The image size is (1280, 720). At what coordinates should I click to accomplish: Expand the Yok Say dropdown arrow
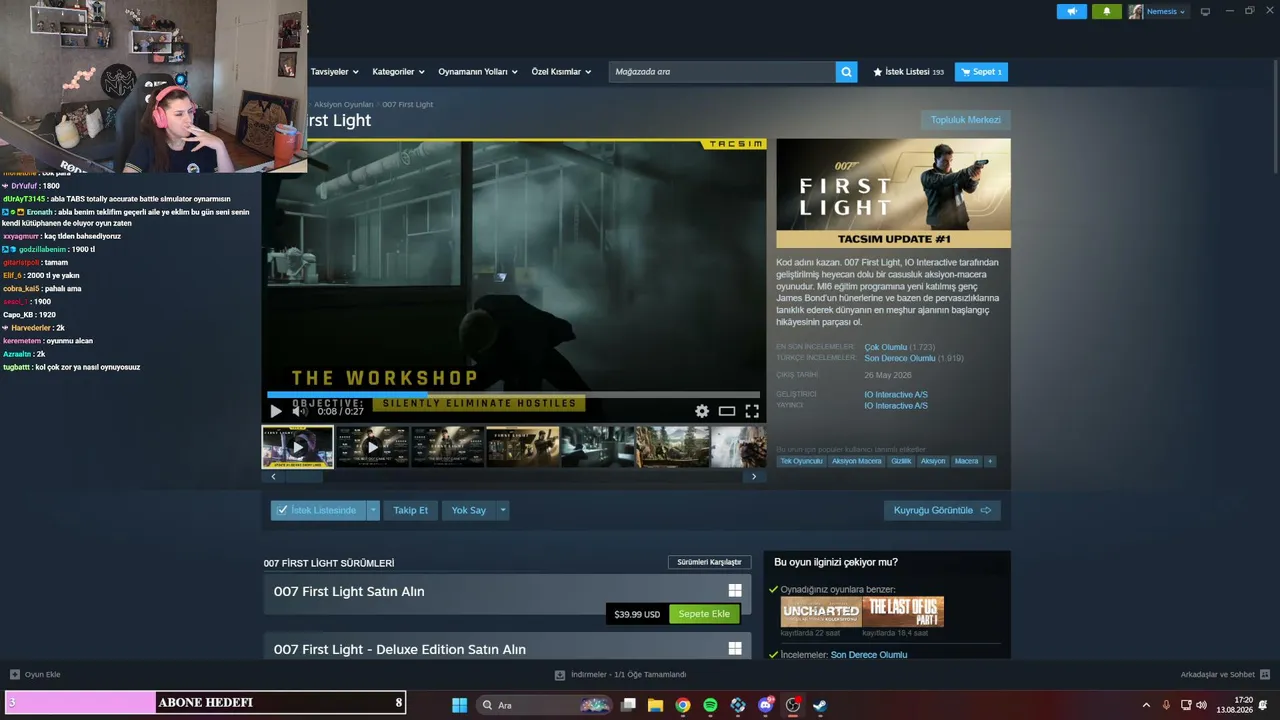[x=503, y=510]
